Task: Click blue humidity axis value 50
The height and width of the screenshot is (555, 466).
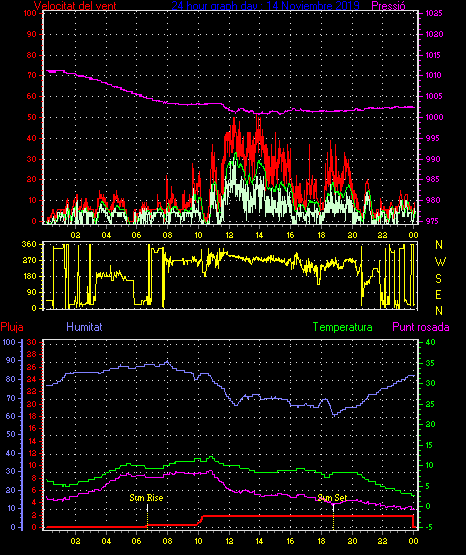Action: pyautogui.click(x=11, y=434)
